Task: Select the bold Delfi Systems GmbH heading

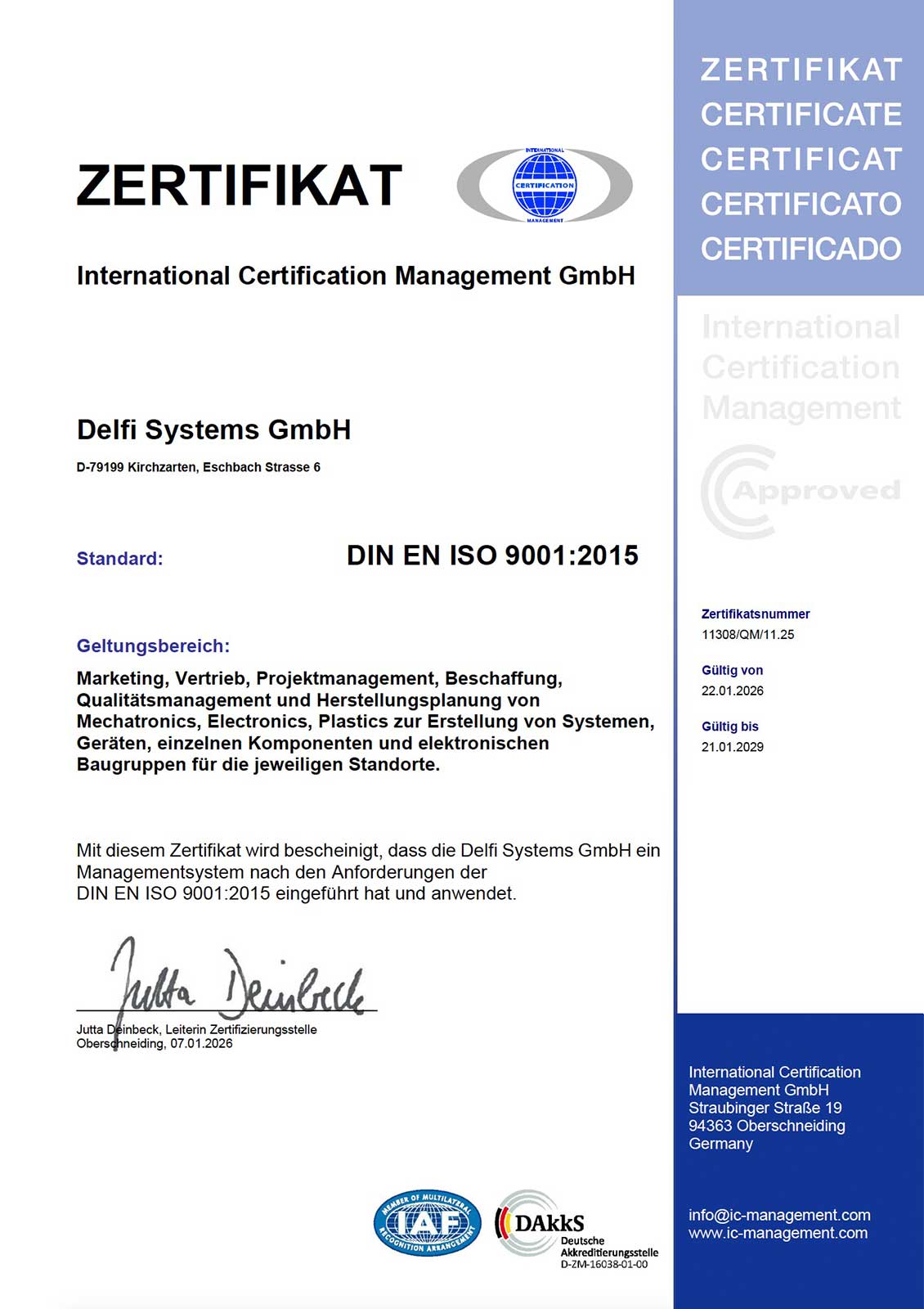Action: coord(213,430)
